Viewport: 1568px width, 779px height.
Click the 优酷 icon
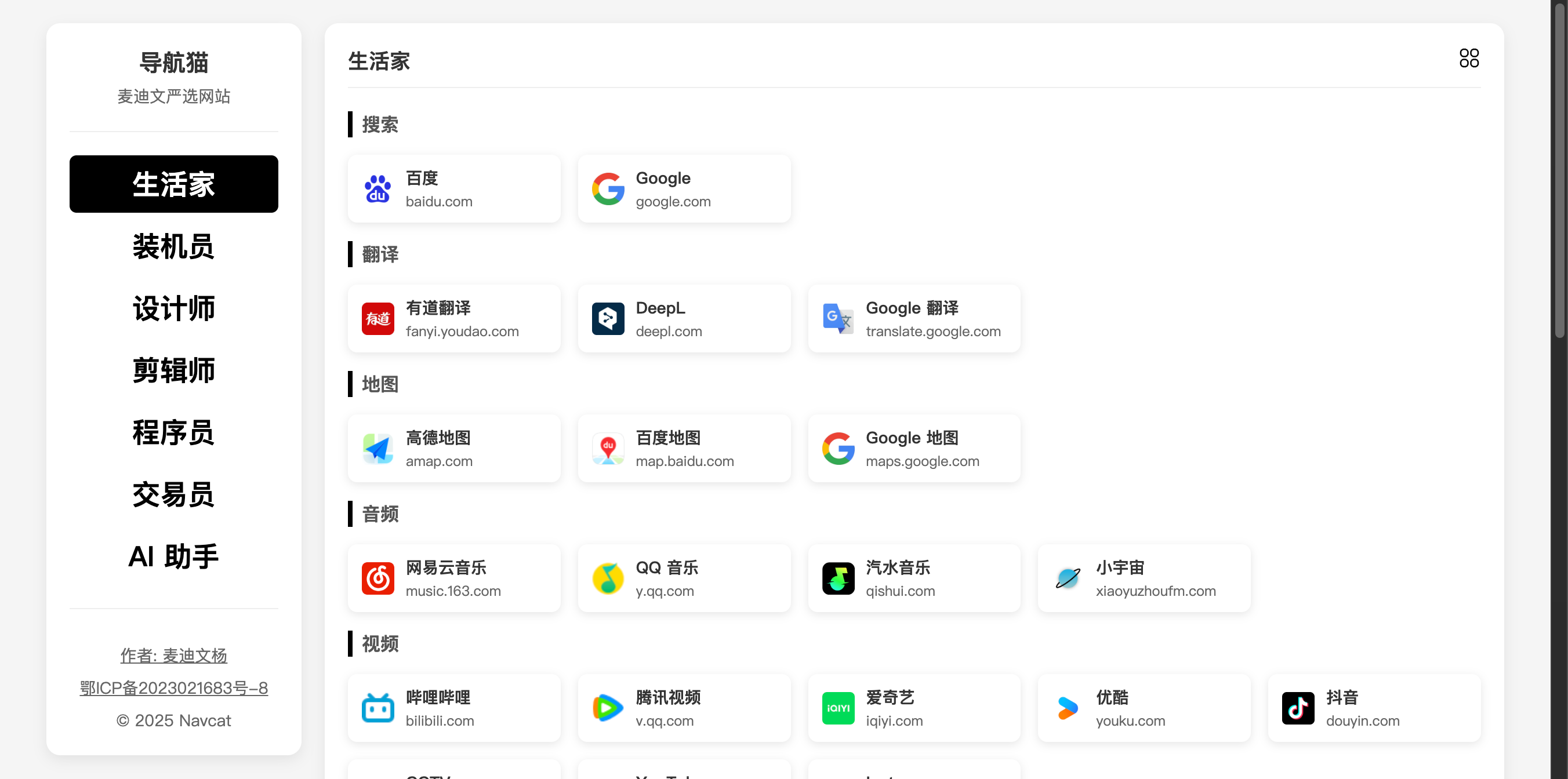tap(1068, 708)
